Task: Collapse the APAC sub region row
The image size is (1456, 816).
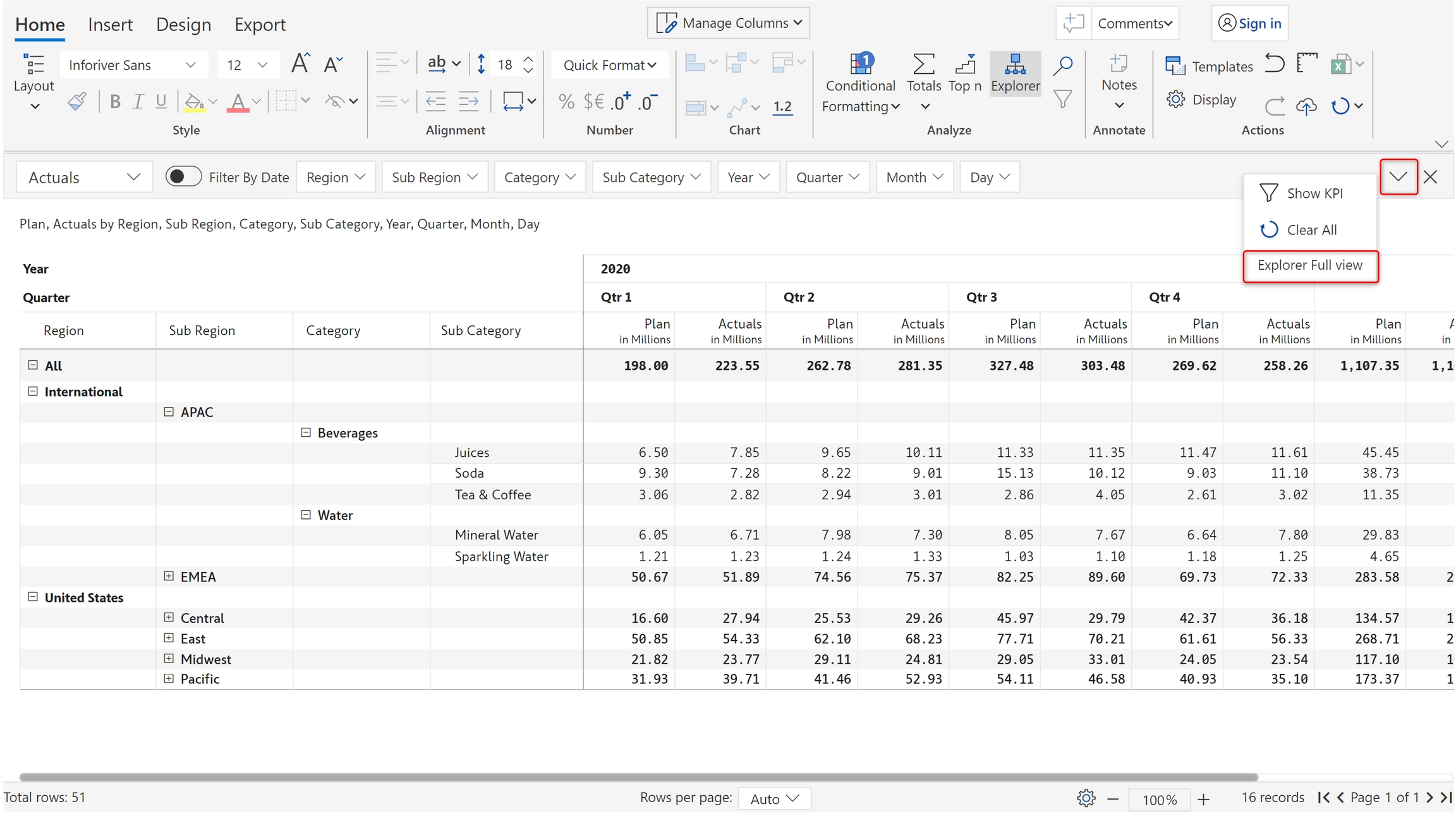Action: coord(169,412)
